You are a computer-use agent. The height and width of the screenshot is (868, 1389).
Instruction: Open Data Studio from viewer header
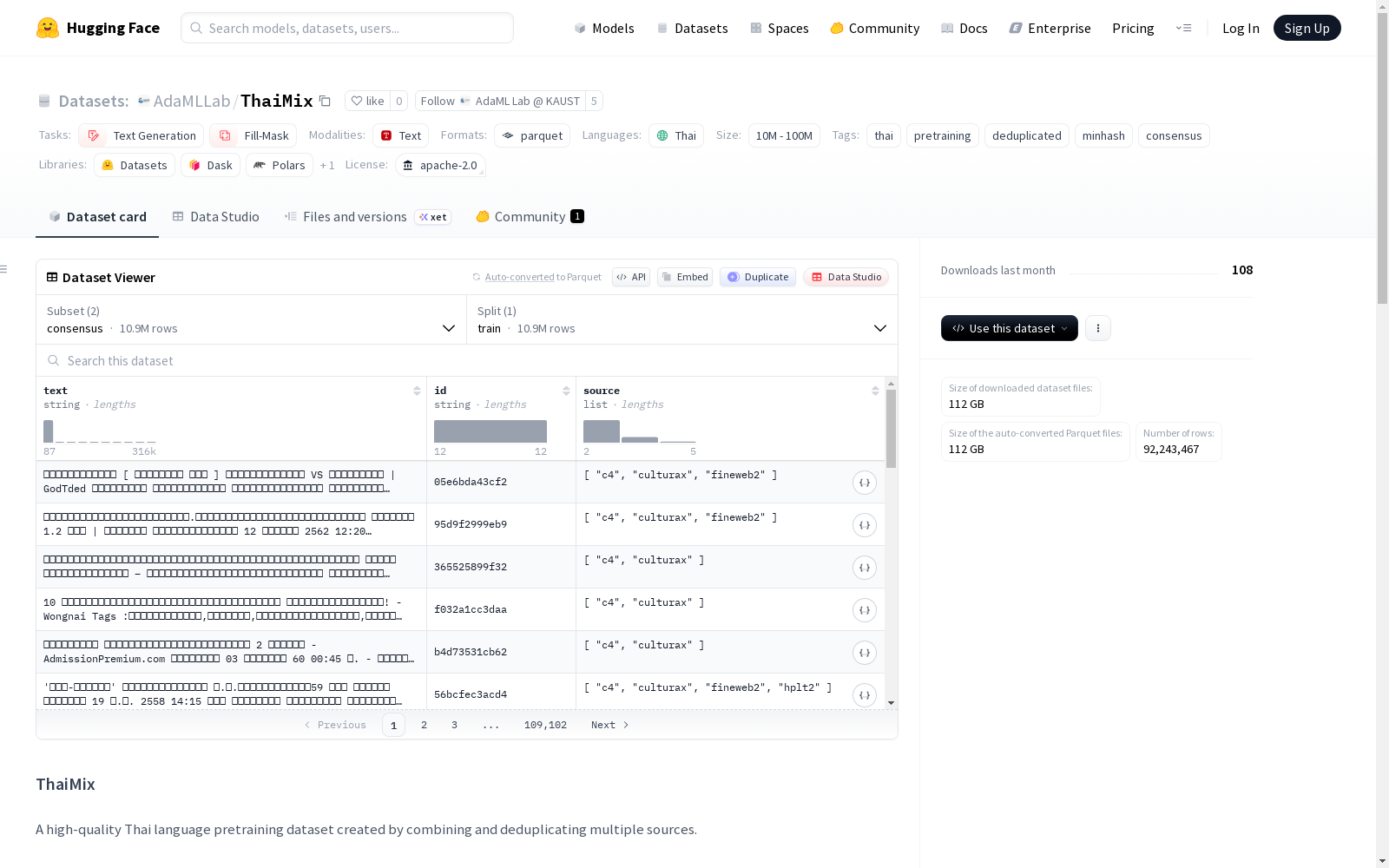click(x=846, y=277)
